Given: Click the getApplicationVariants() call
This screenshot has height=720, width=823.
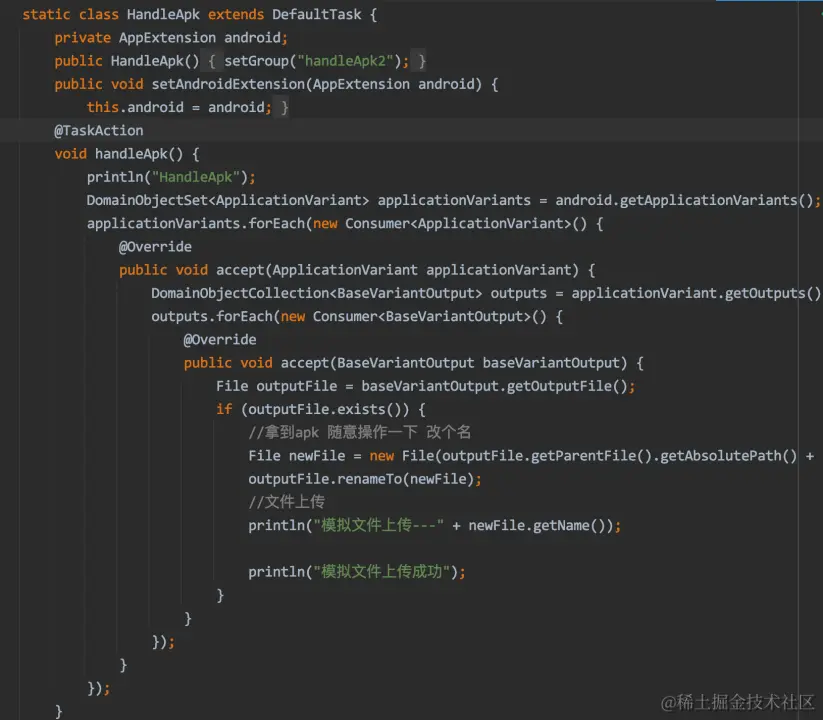Looking at the screenshot, I should click(x=716, y=200).
